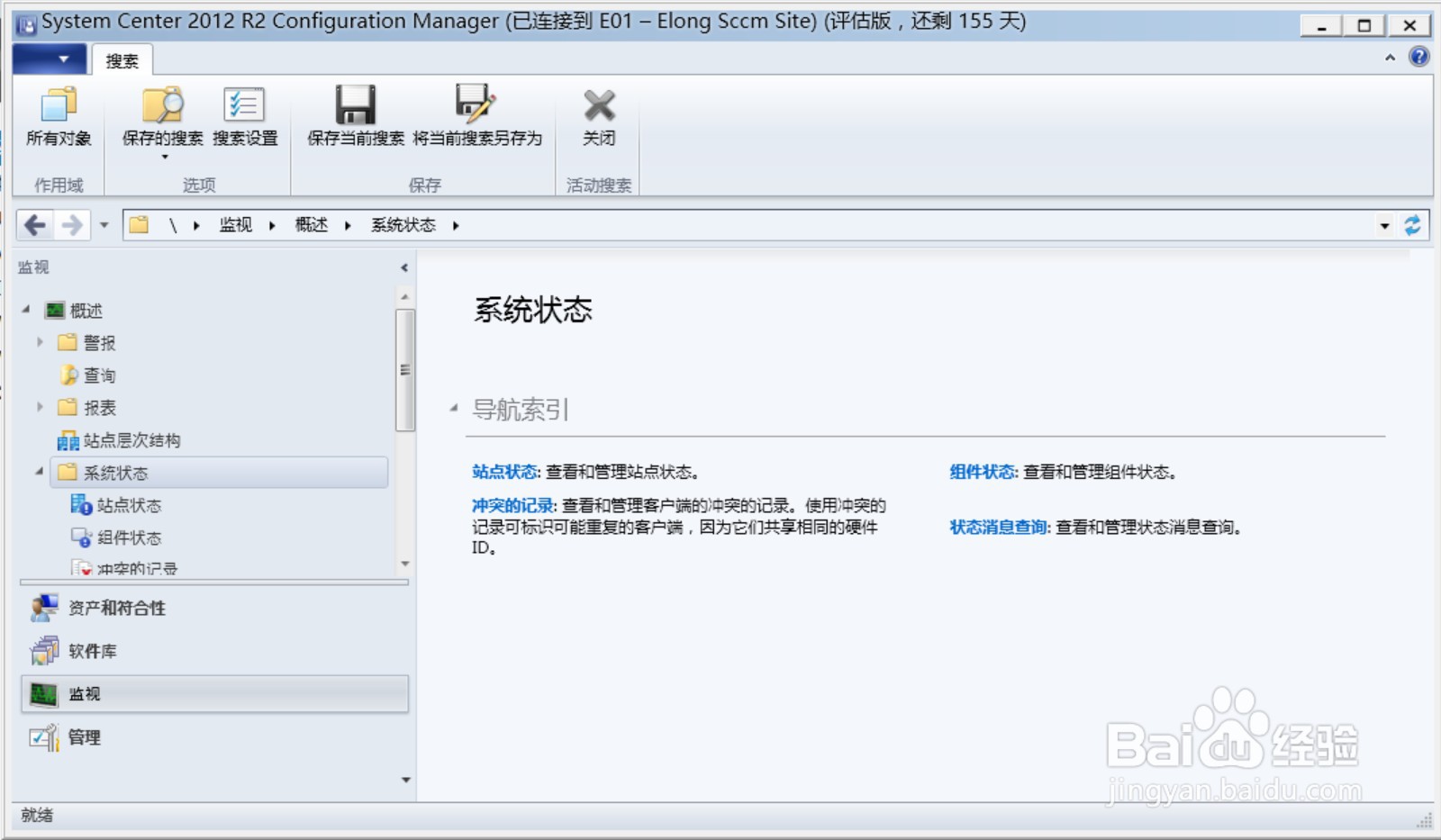Viewport: 1441px width, 840px height.
Task: Expand the 警报 tree node
Action: click(x=40, y=342)
